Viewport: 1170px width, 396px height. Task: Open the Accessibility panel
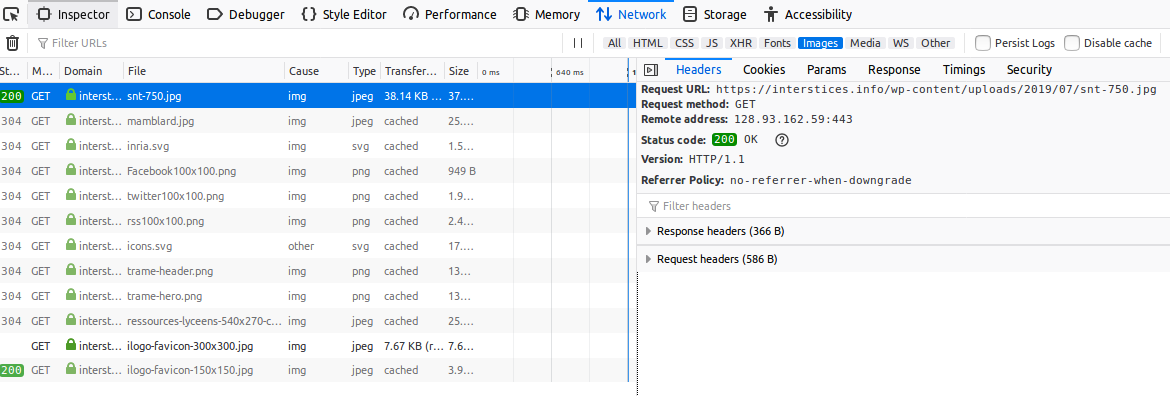point(807,14)
